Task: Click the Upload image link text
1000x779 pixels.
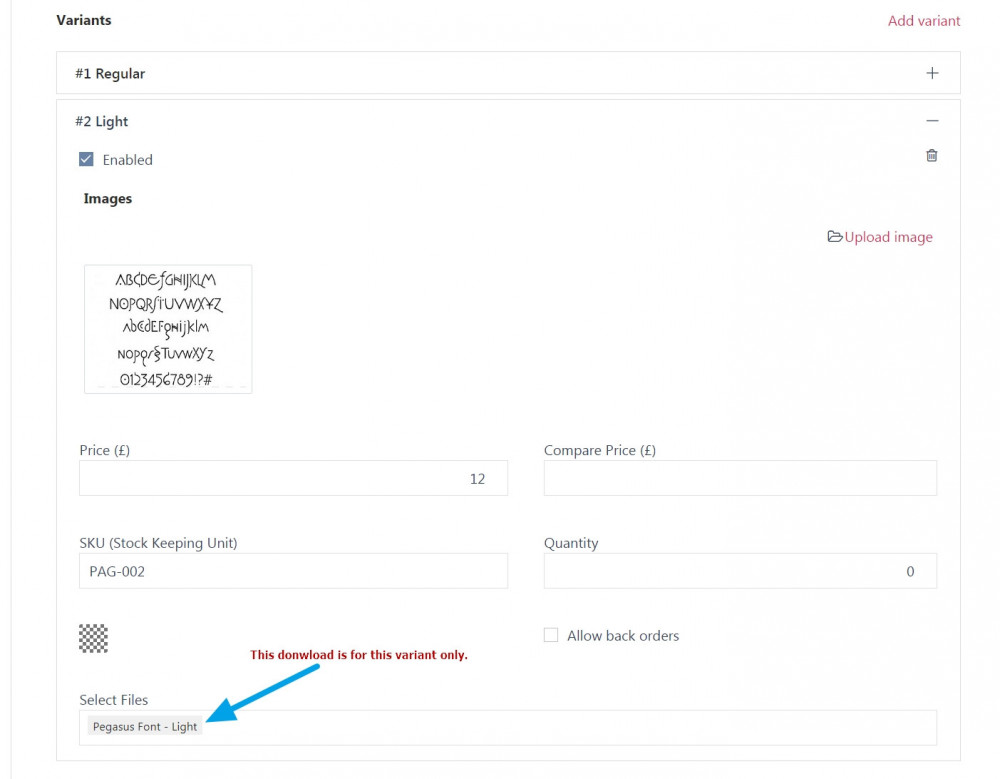Action: [x=888, y=237]
